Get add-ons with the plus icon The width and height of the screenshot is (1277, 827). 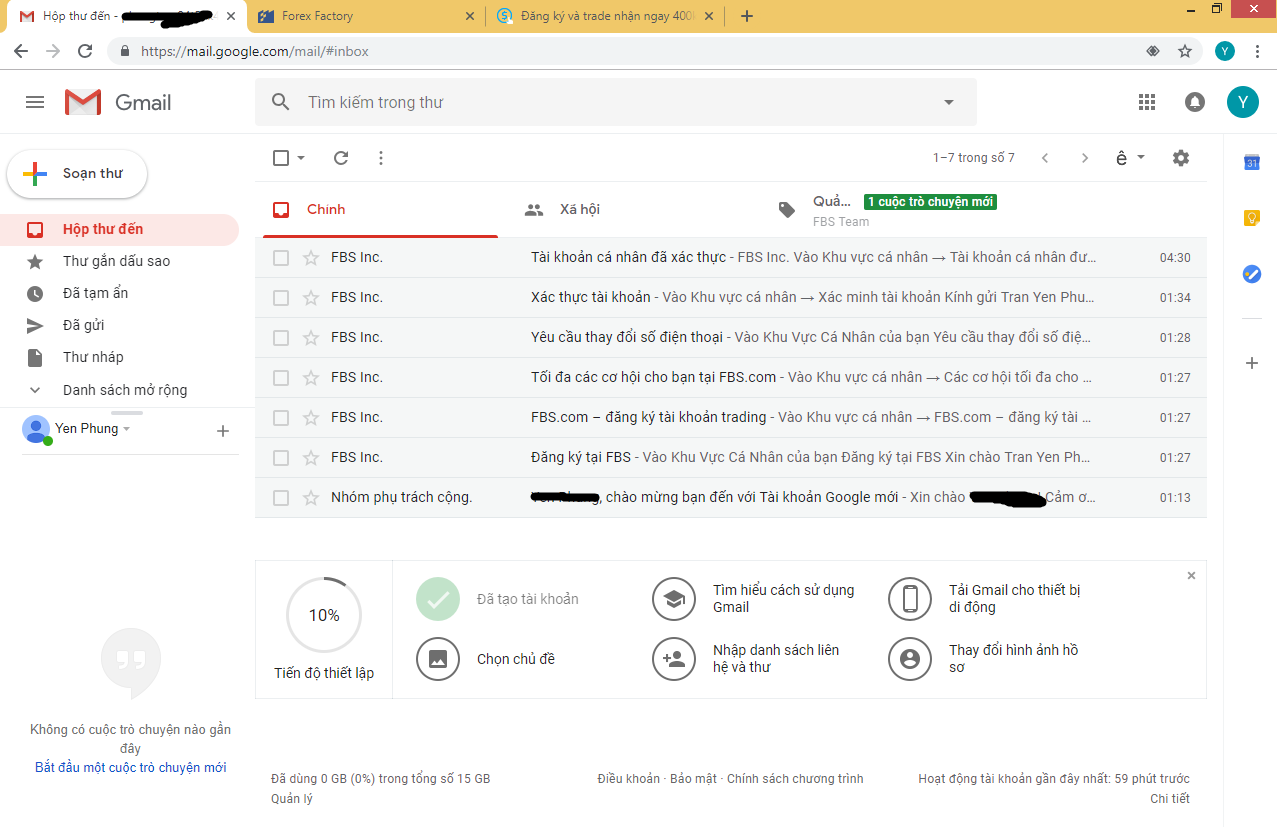[x=1251, y=363]
